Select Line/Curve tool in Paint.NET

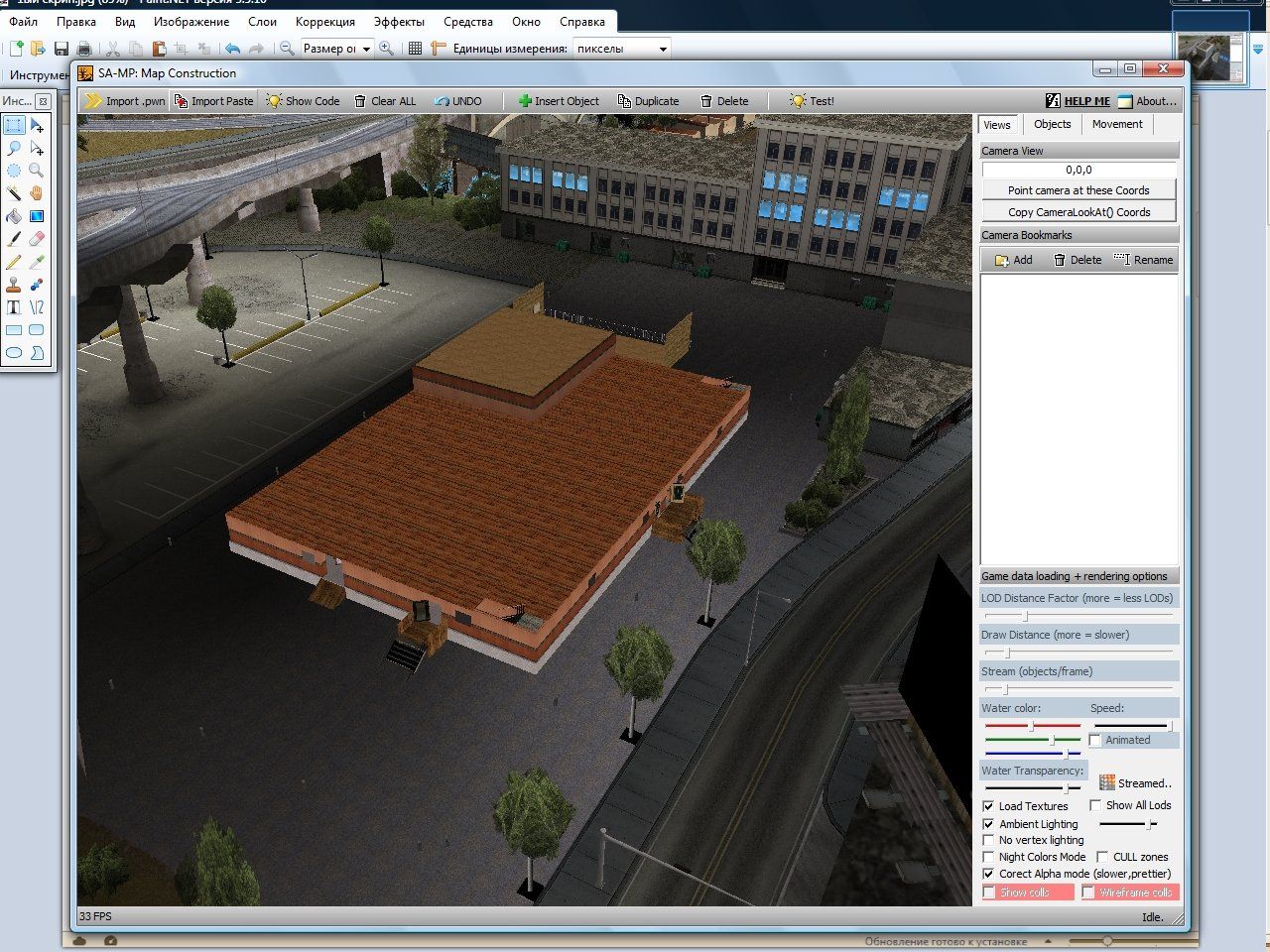click(37, 307)
